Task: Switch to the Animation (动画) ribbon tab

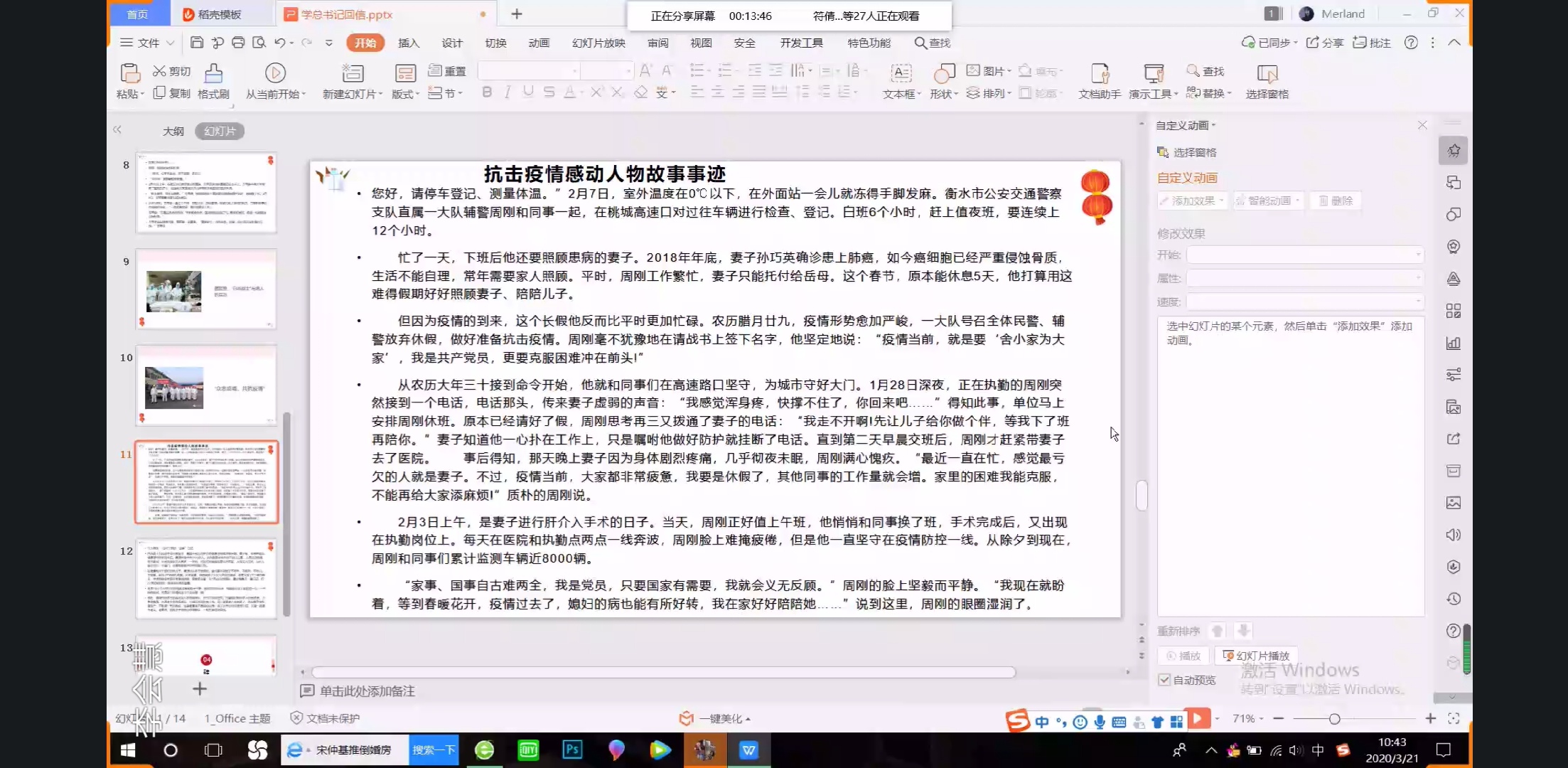Action: coord(539,43)
